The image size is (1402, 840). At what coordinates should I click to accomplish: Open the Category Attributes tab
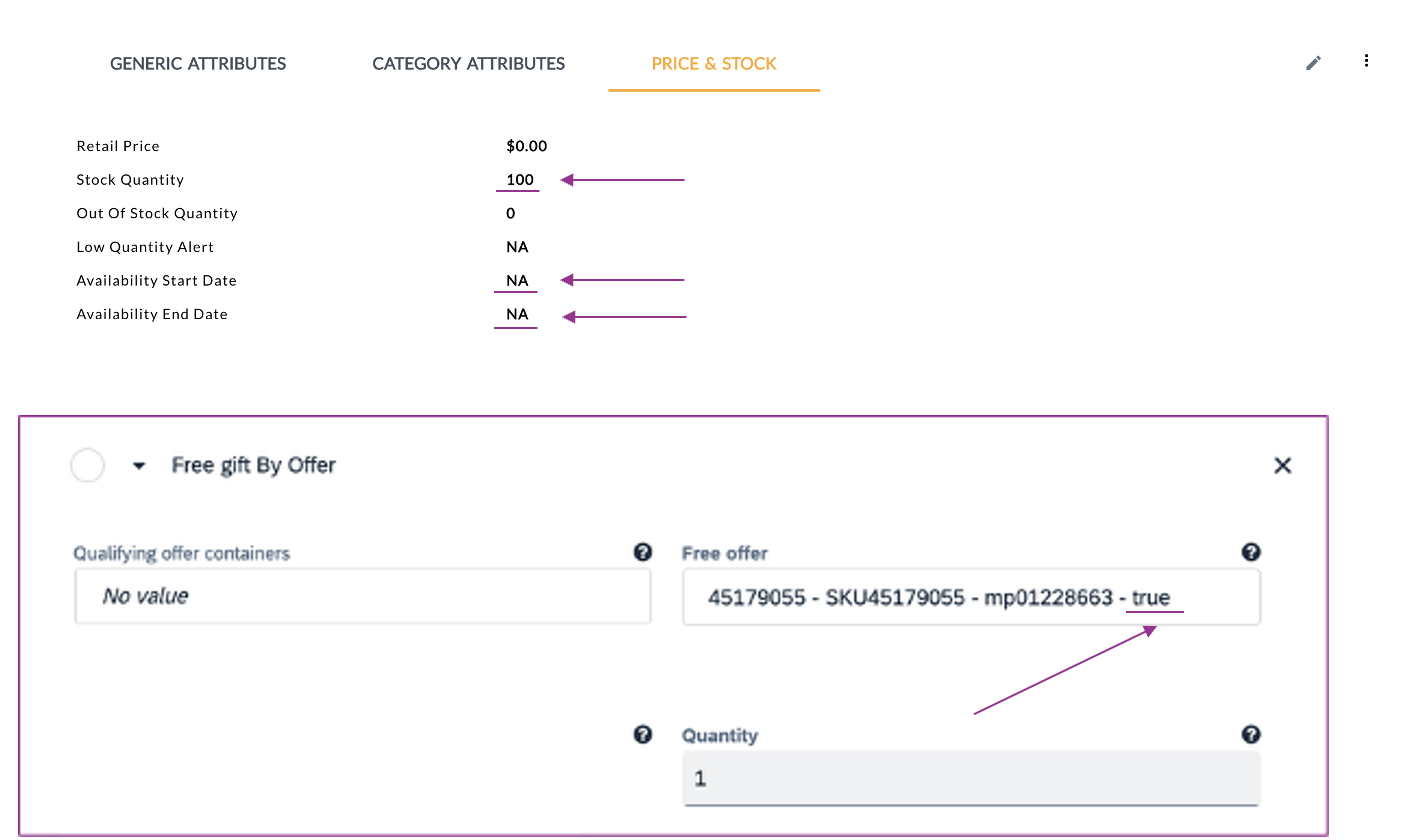pyautogui.click(x=468, y=64)
